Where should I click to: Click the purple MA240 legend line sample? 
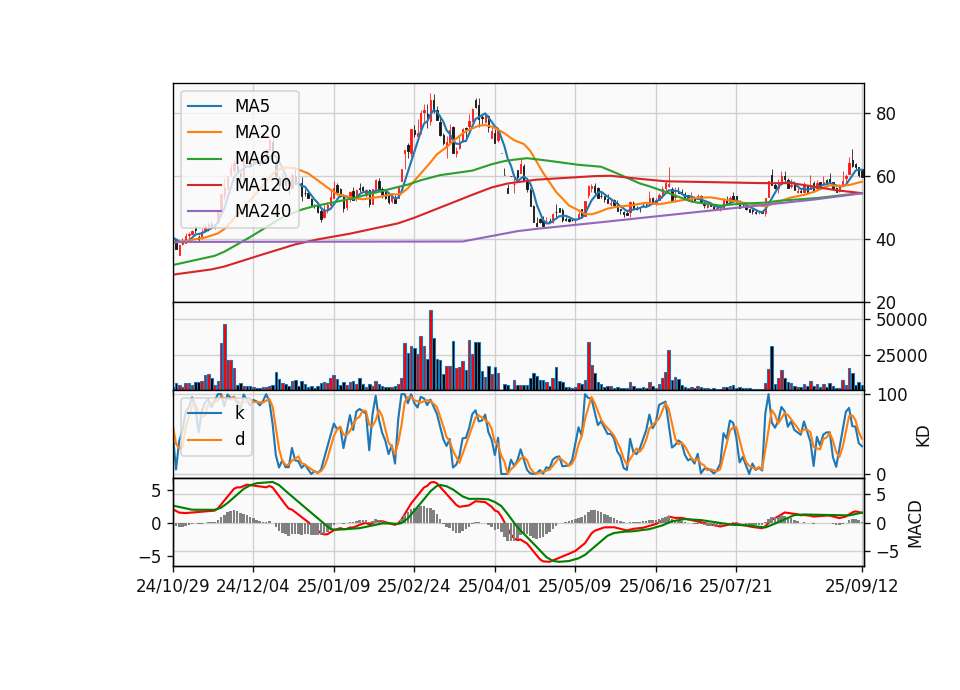[x=205, y=211]
